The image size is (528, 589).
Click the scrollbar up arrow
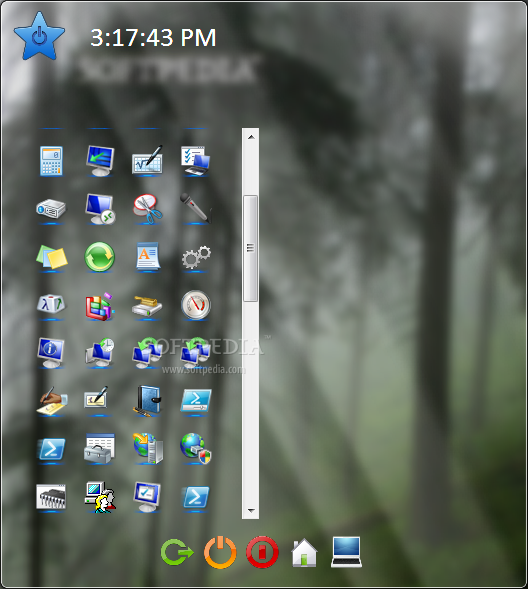click(x=251, y=137)
